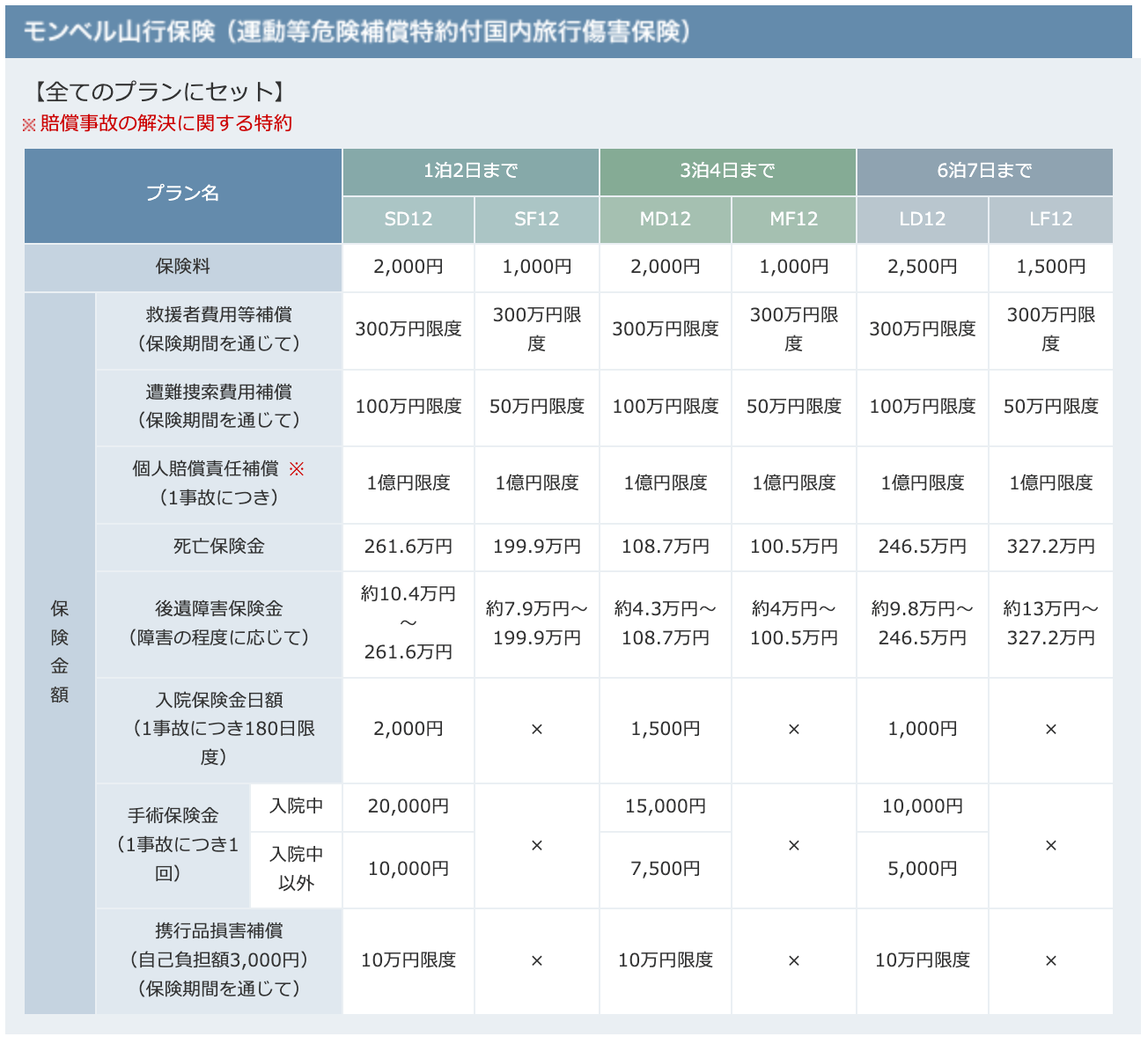Image resolution: width=1148 pixels, height=1044 pixels.
Task: Click SF12's 50万円限度 search cost cell
Action: (537, 408)
